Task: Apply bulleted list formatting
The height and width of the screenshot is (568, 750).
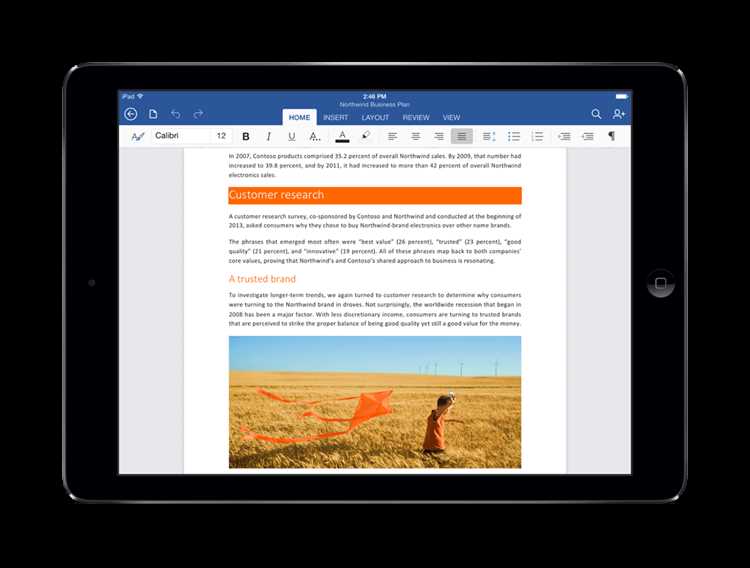Action: tap(514, 136)
